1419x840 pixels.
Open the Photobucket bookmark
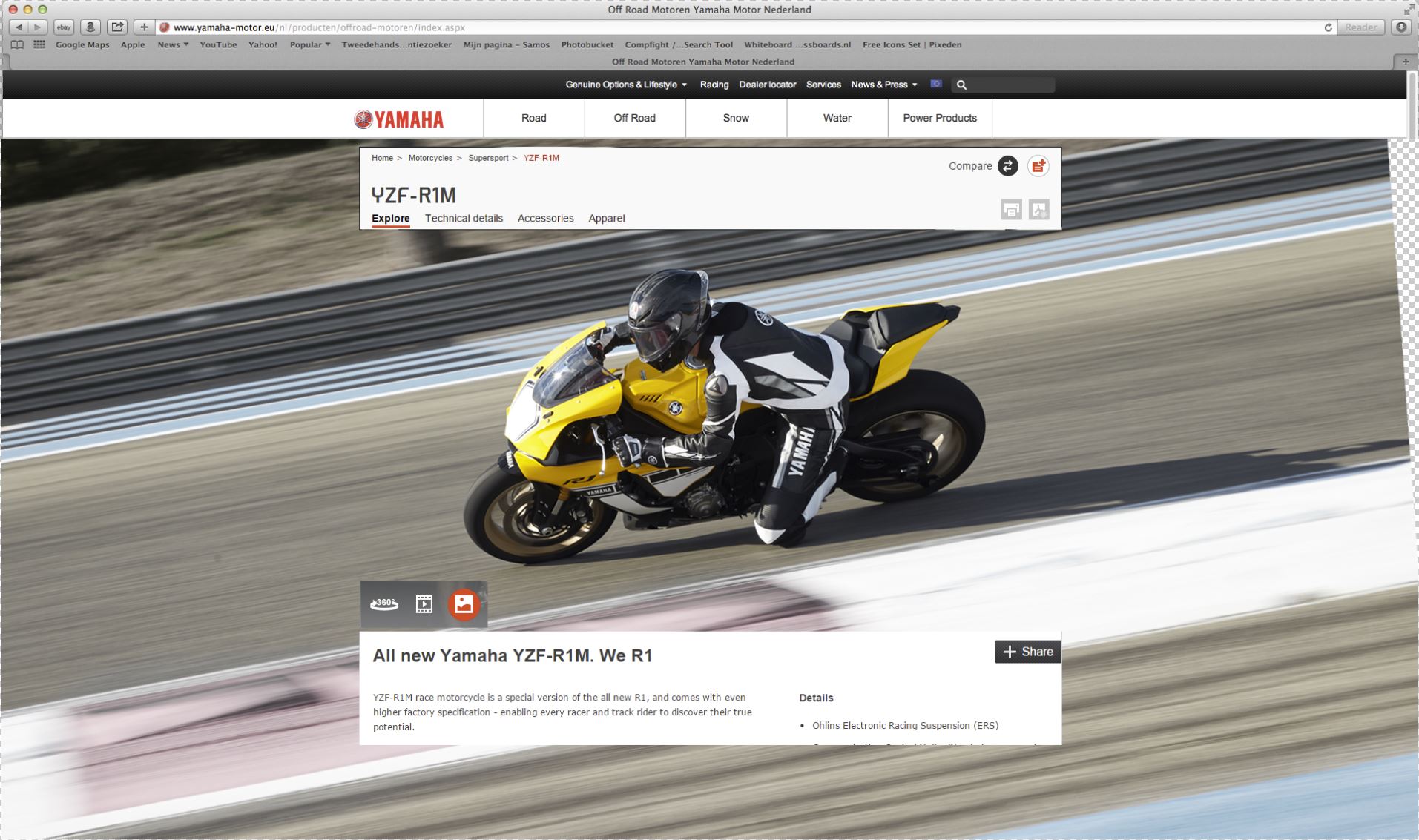(587, 44)
